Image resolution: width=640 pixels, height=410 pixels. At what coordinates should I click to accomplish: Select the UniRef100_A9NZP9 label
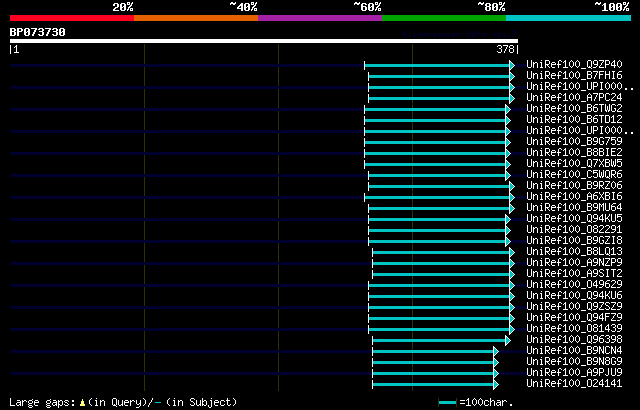(x=574, y=263)
